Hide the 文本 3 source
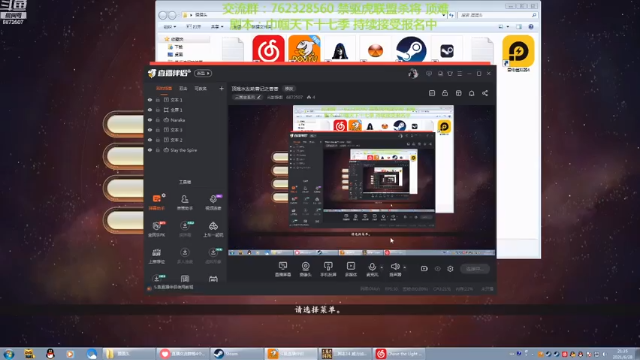Viewport: 640px width, 360px height. click(150, 130)
